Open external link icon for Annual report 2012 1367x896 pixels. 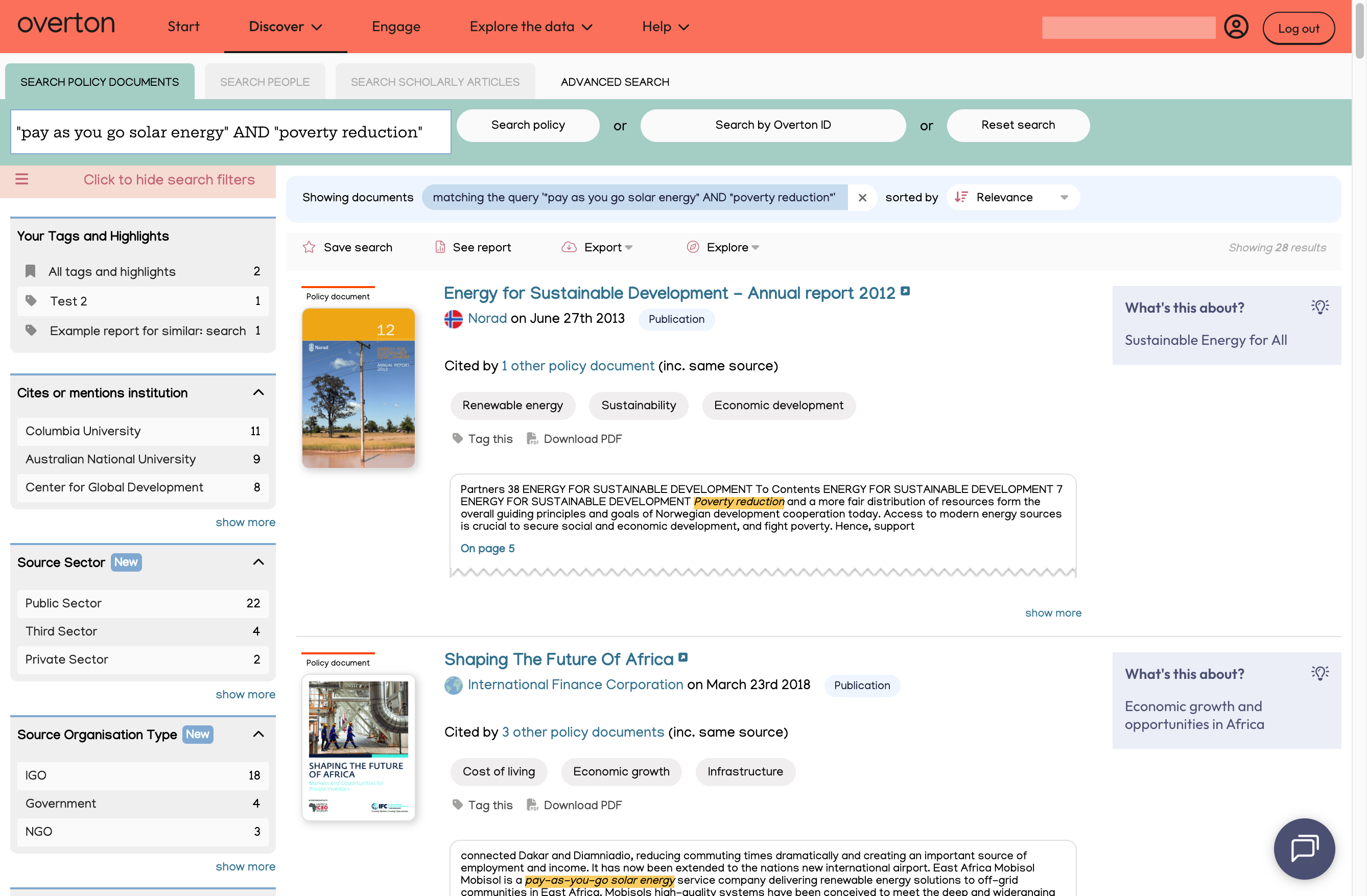coord(905,291)
